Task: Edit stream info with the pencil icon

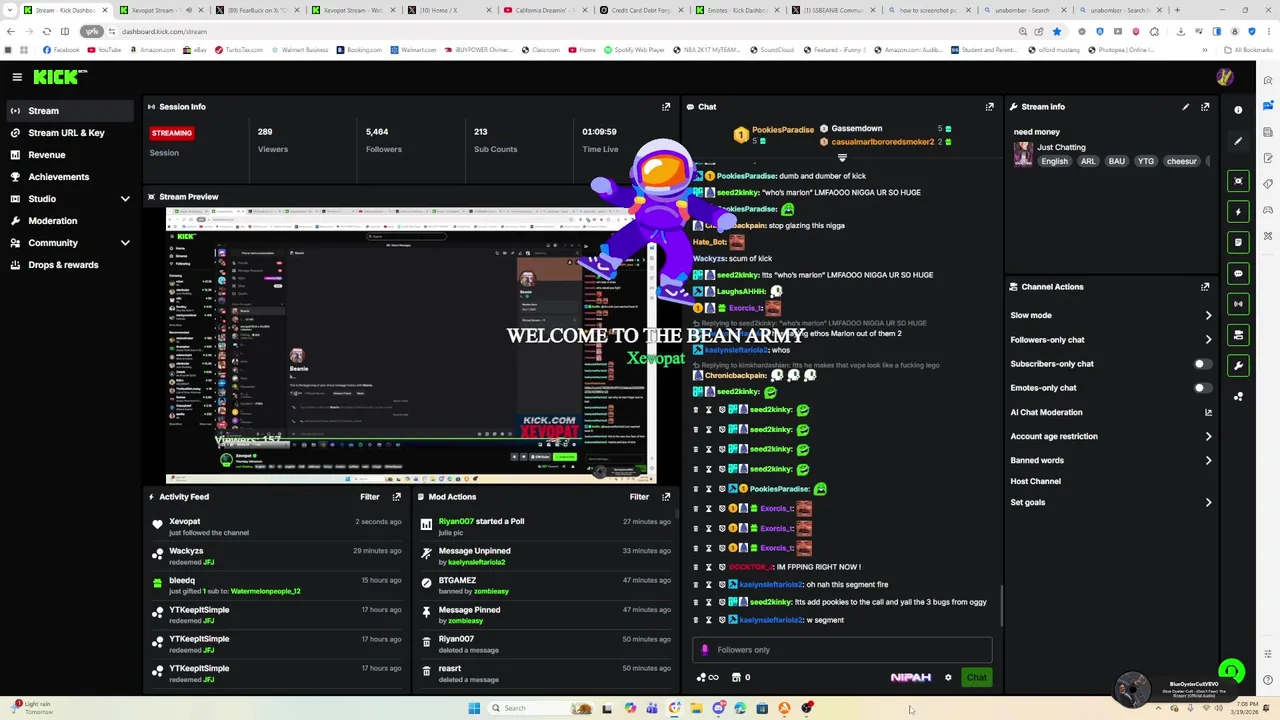Action: point(1186,107)
